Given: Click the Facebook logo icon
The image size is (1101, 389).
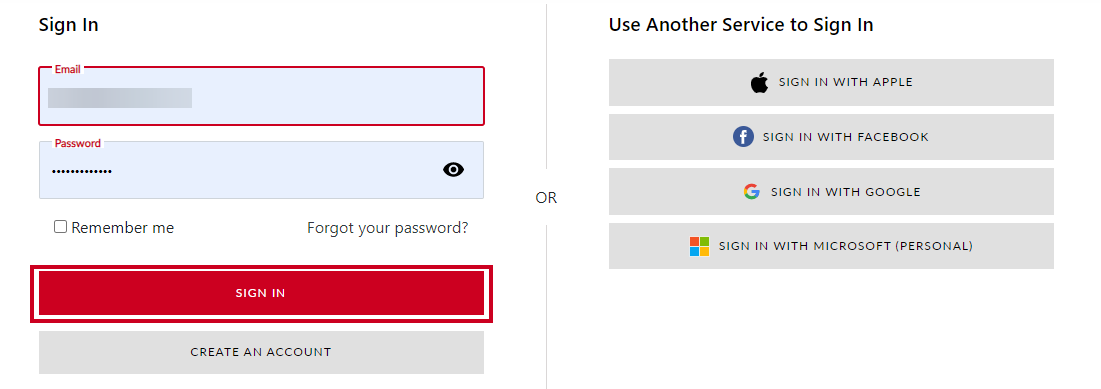Looking at the screenshot, I should [x=743, y=136].
